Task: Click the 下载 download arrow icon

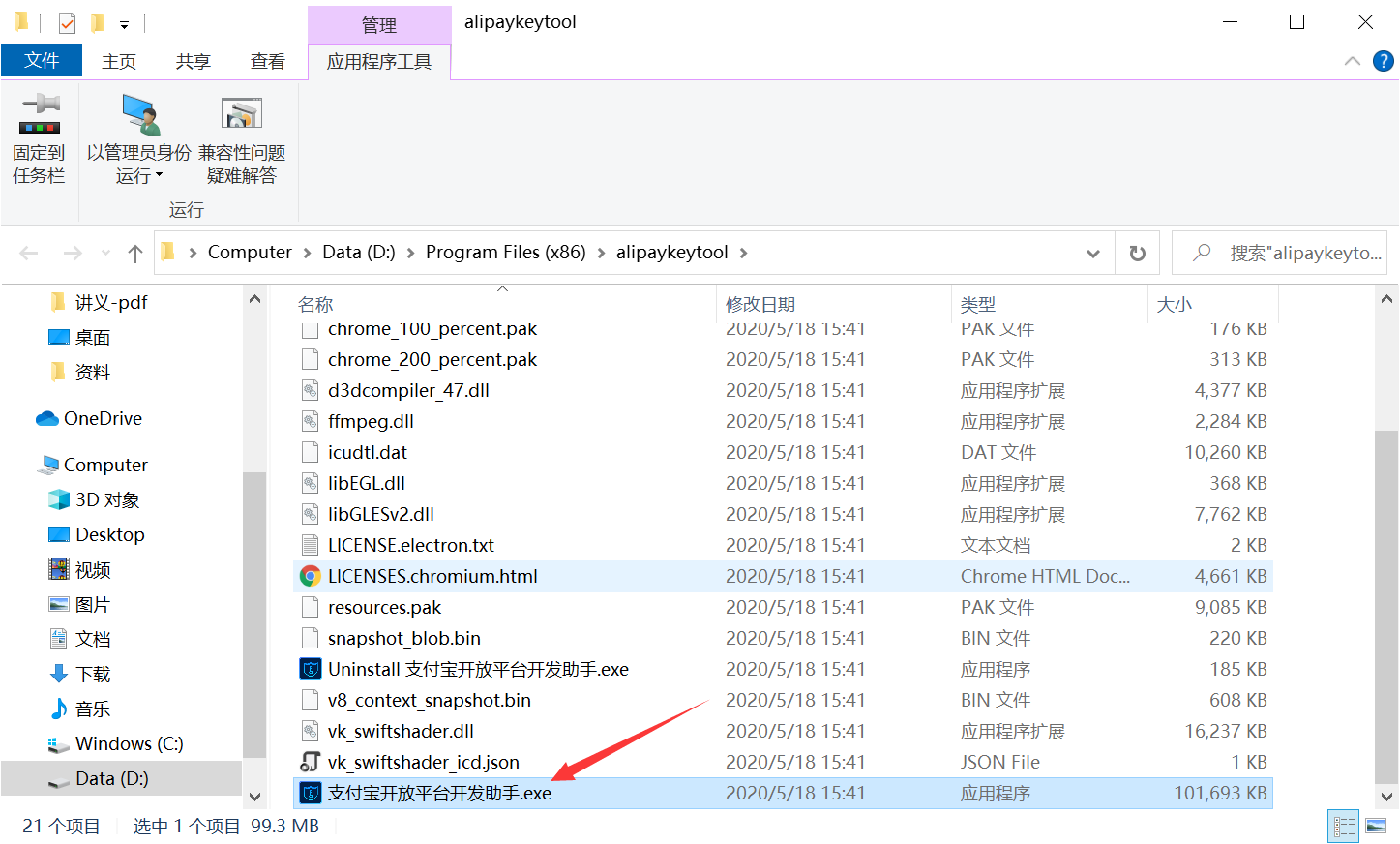Action: click(58, 675)
